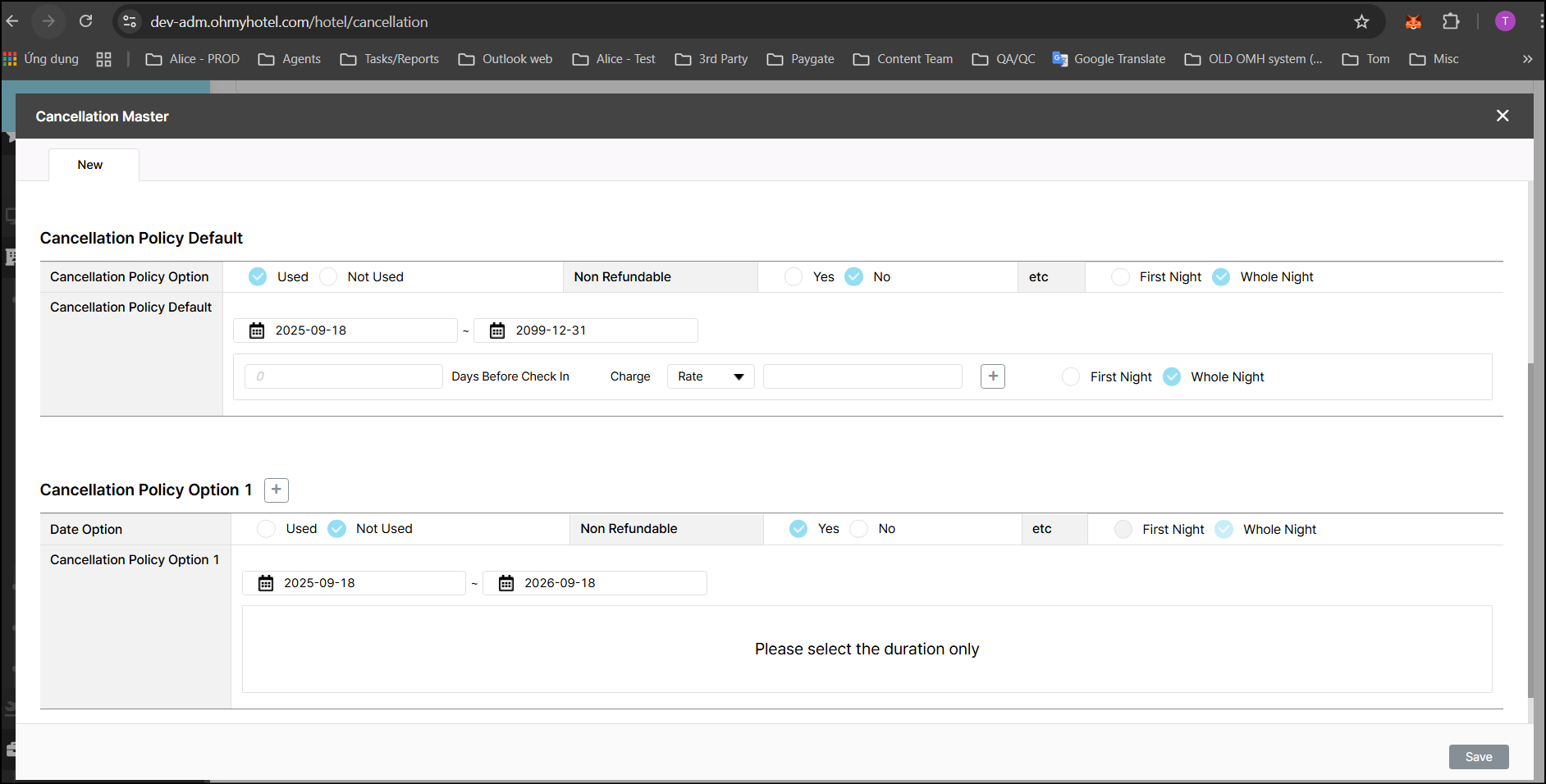
Task: Click calendar icon beside 2026-09-18 date
Action: click(x=506, y=583)
